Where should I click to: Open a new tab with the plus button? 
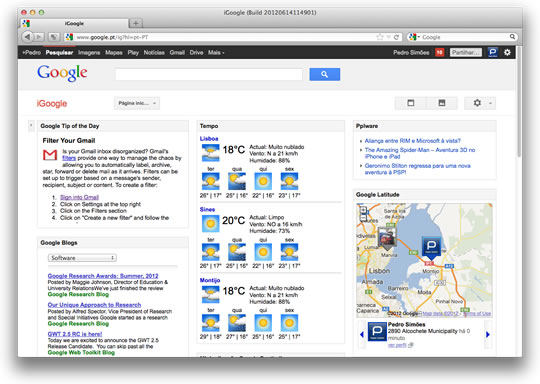pyautogui.click(x=136, y=23)
